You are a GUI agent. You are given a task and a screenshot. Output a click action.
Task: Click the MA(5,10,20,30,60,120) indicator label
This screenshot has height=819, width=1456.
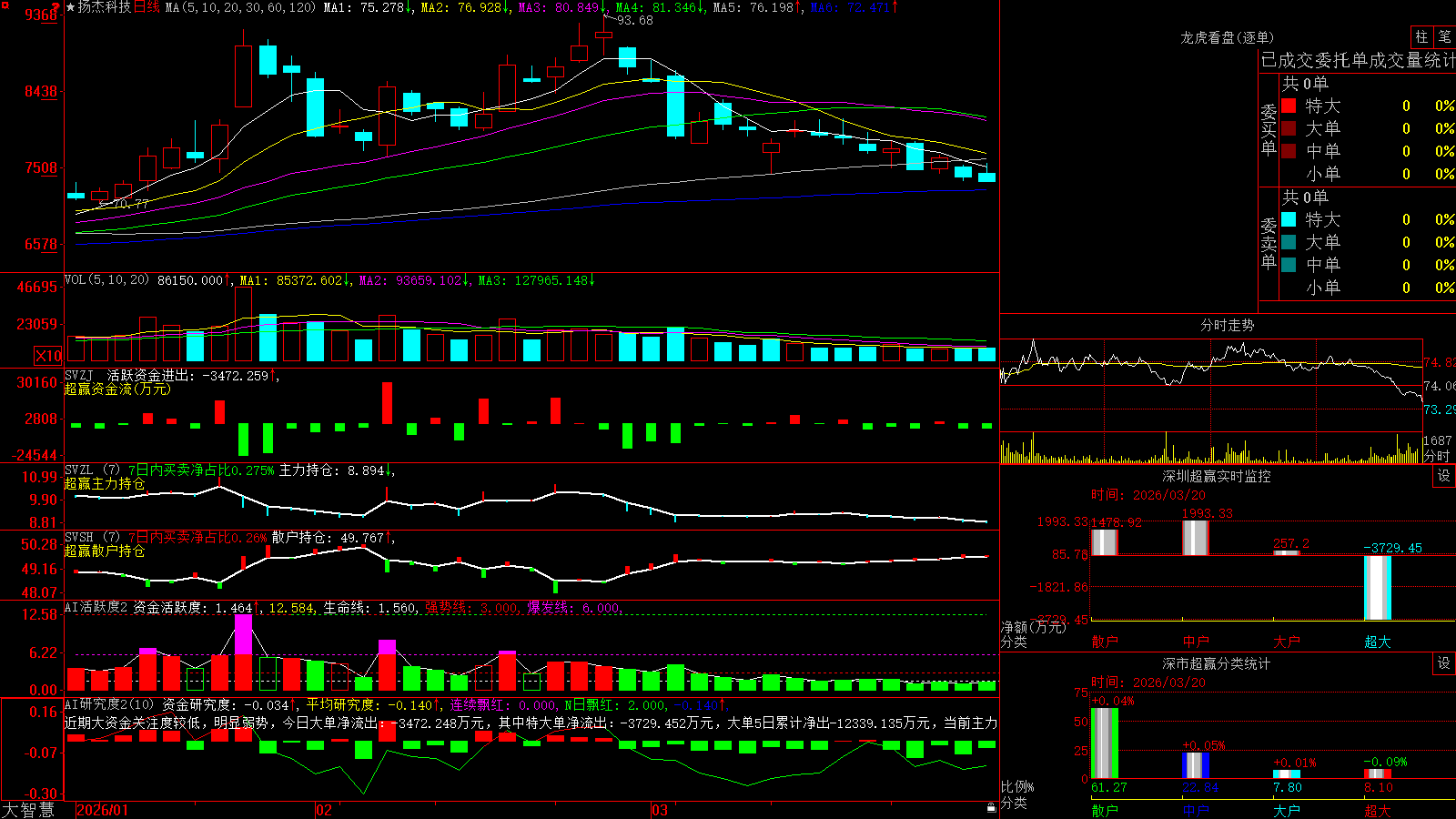click(x=240, y=7)
